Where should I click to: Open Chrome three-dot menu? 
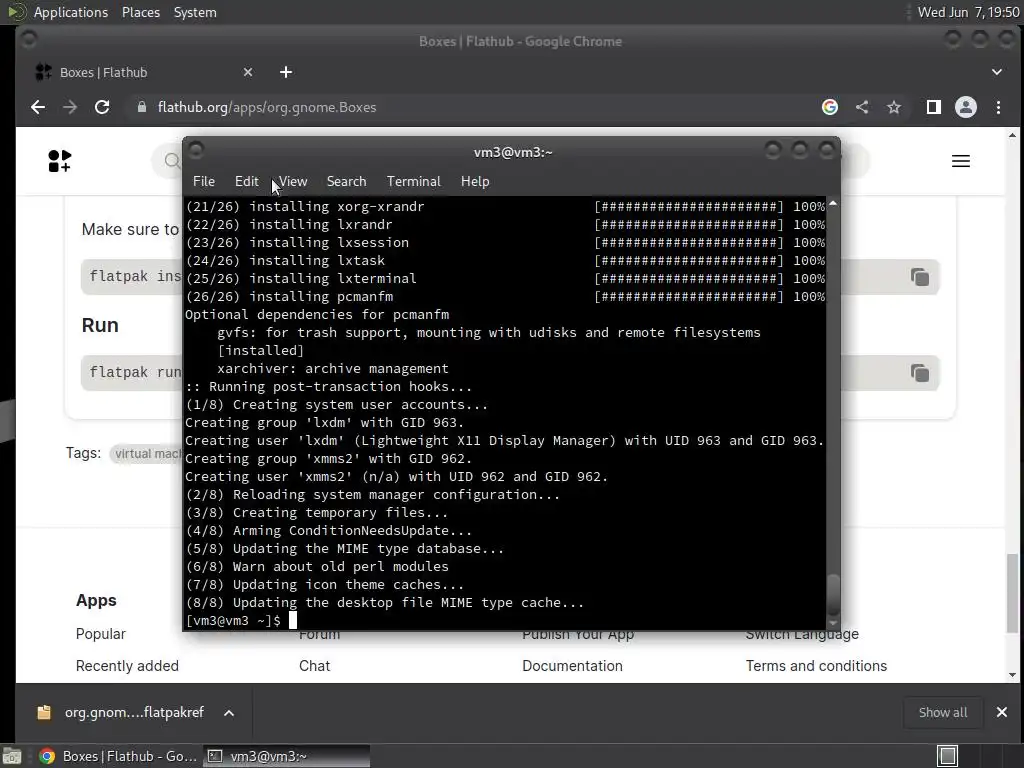[x=998, y=107]
